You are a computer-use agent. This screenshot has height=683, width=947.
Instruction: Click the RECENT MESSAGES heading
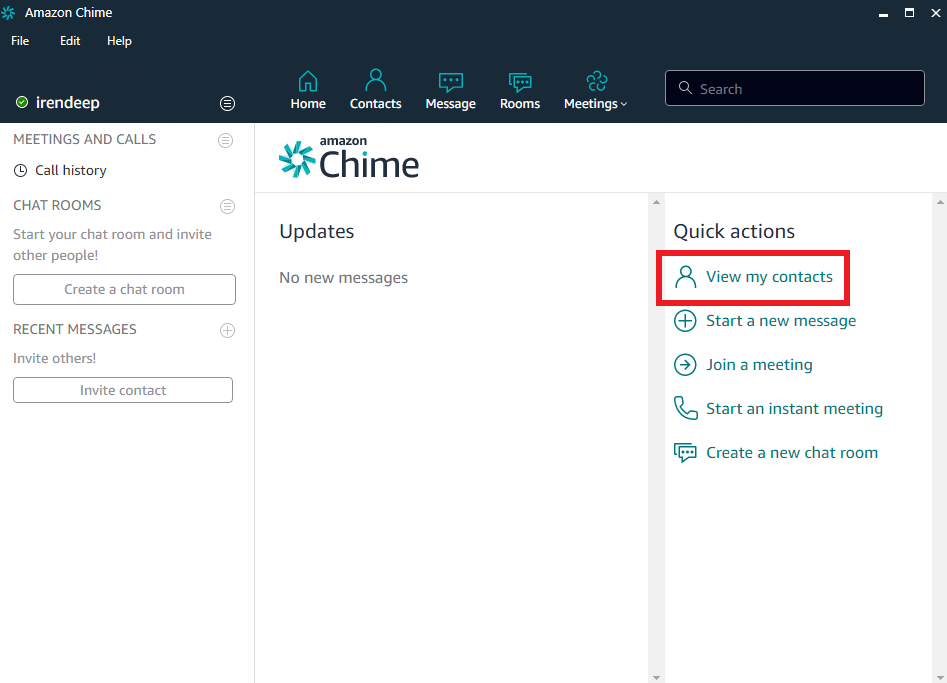[x=75, y=329]
